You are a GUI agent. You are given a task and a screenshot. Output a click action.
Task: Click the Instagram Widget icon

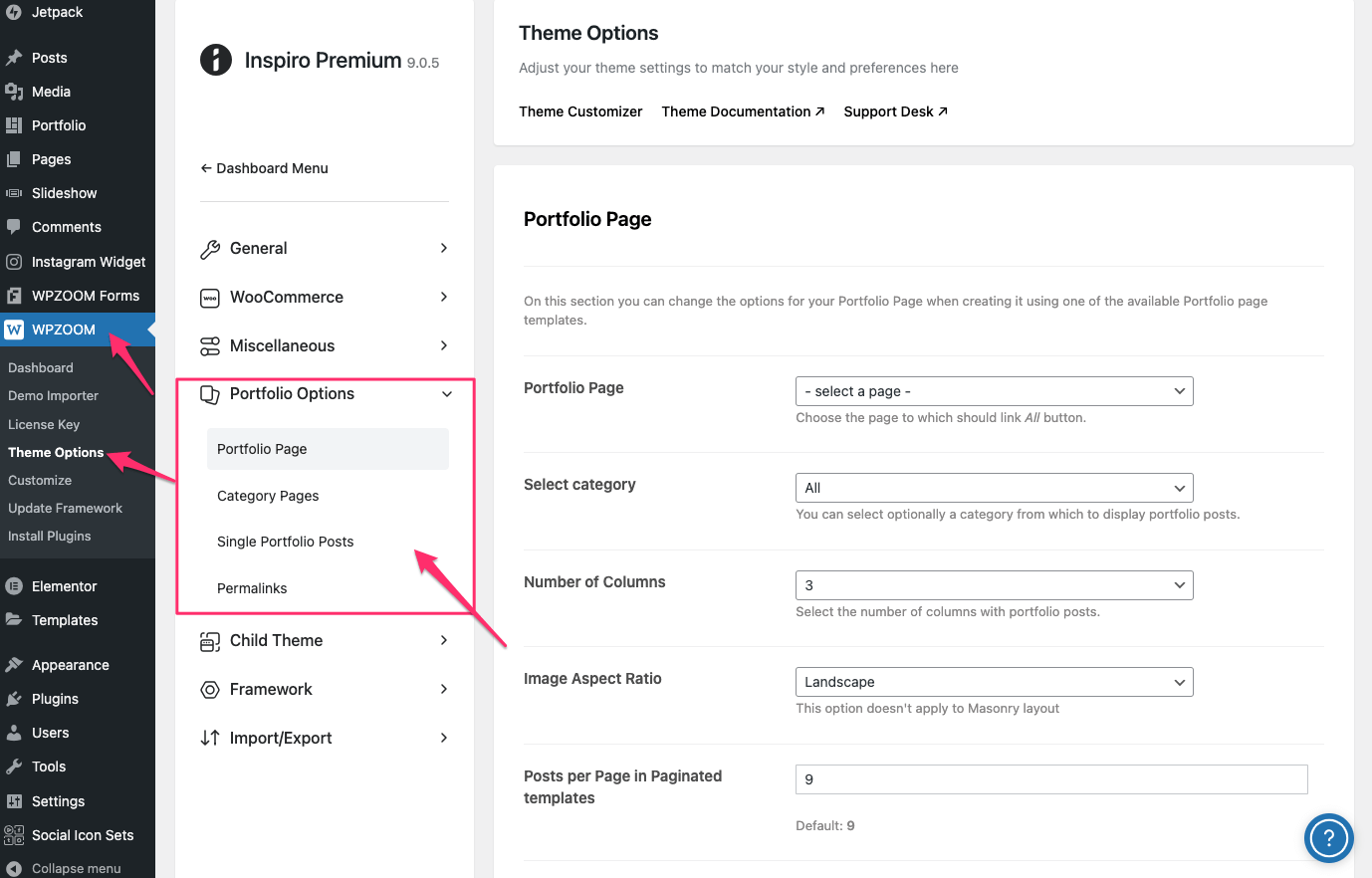(x=14, y=262)
